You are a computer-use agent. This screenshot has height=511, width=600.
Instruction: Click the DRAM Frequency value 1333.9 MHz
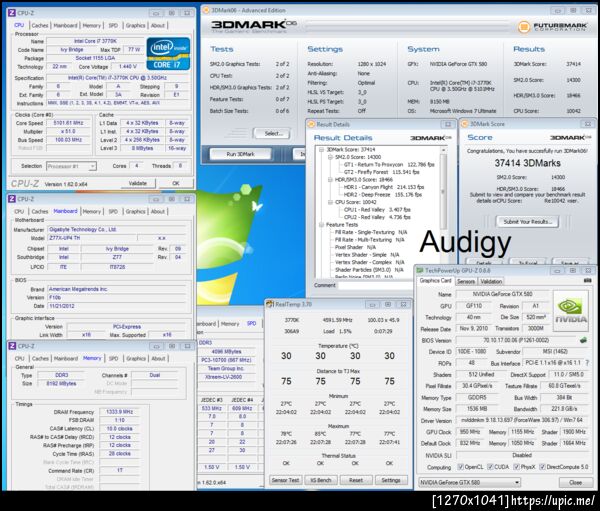119,412
